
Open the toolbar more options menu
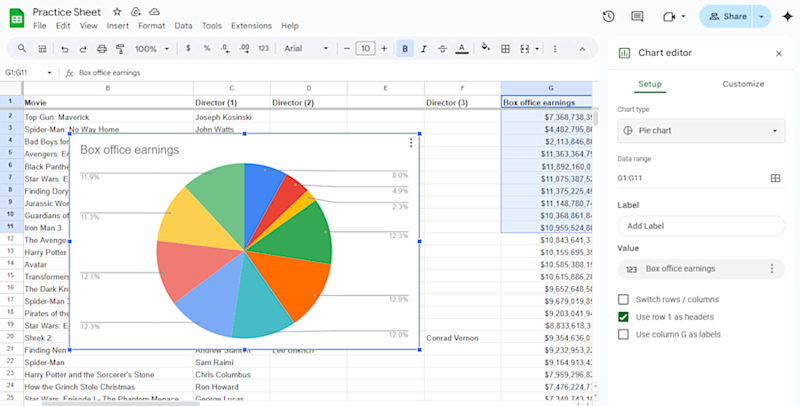click(555, 49)
